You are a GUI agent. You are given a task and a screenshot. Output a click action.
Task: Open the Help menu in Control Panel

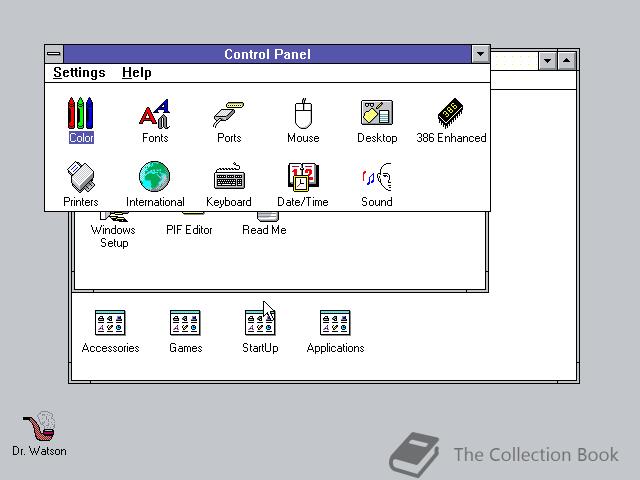click(x=137, y=73)
